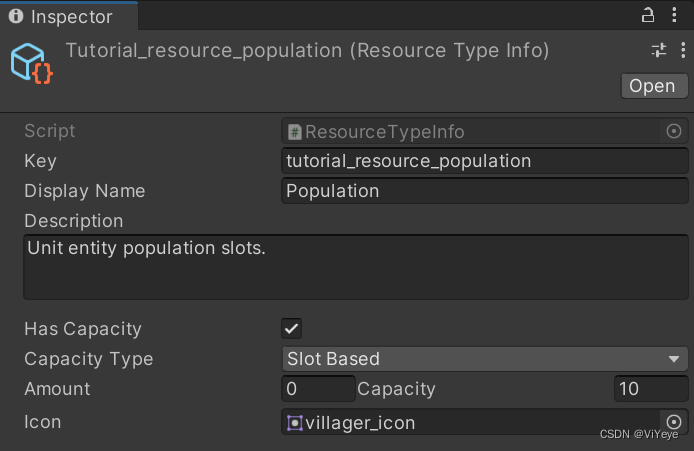Click the Capacity value field
694x451 pixels.
(x=650, y=389)
